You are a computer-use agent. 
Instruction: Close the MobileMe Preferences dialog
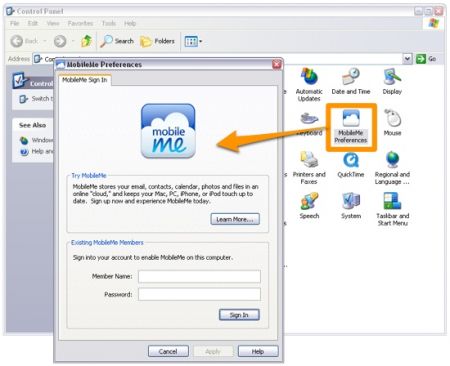coord(277,64)
